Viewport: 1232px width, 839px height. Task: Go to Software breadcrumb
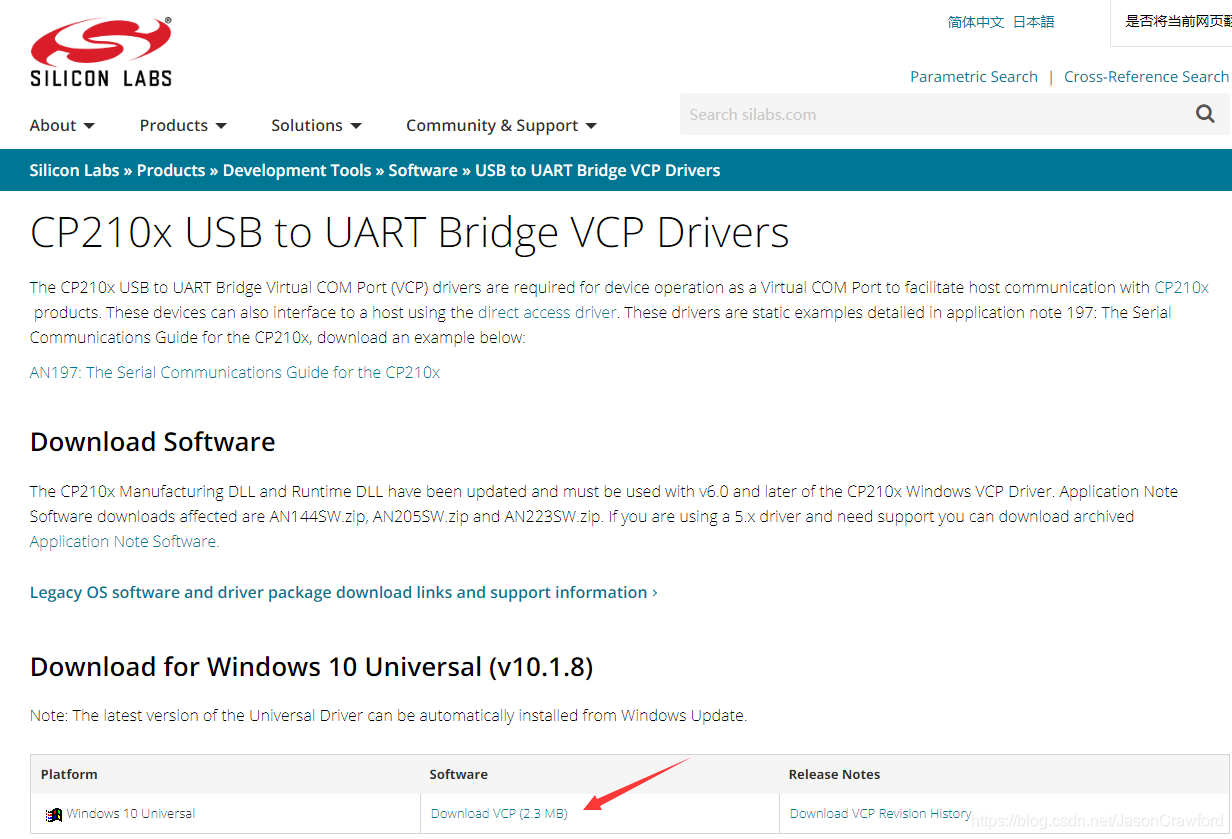[423, 170]
